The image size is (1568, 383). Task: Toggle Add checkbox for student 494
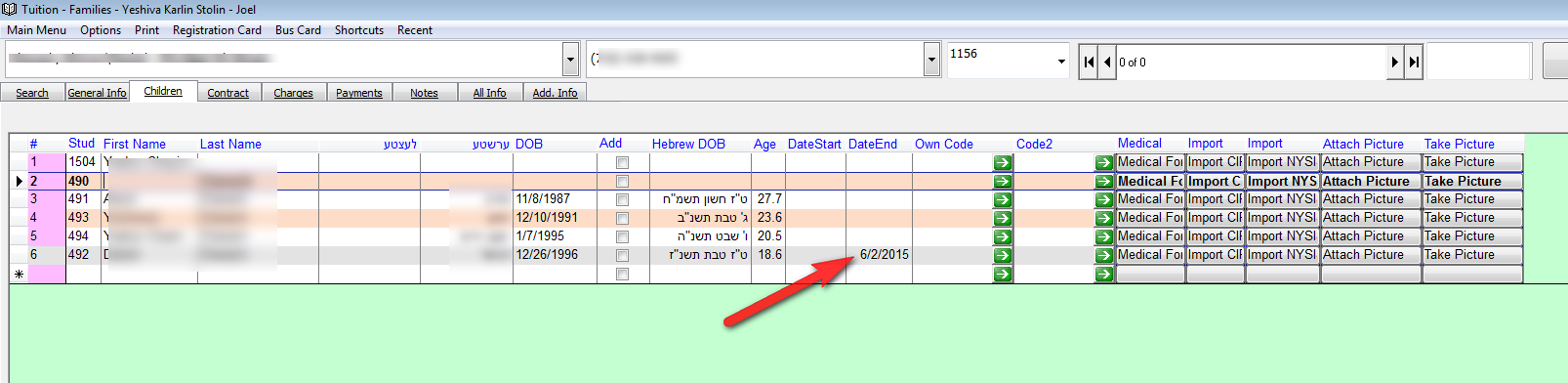pos(622,237)
